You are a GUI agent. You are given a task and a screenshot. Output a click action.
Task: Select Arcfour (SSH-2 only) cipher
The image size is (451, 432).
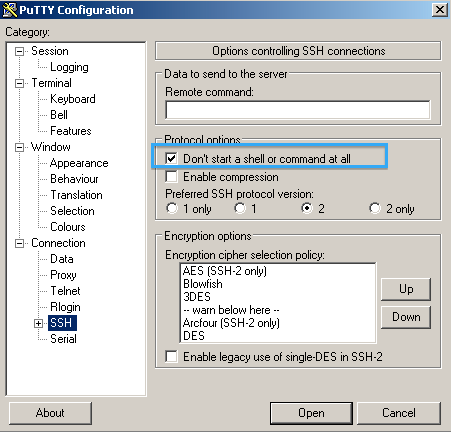[x=231, y=323]
